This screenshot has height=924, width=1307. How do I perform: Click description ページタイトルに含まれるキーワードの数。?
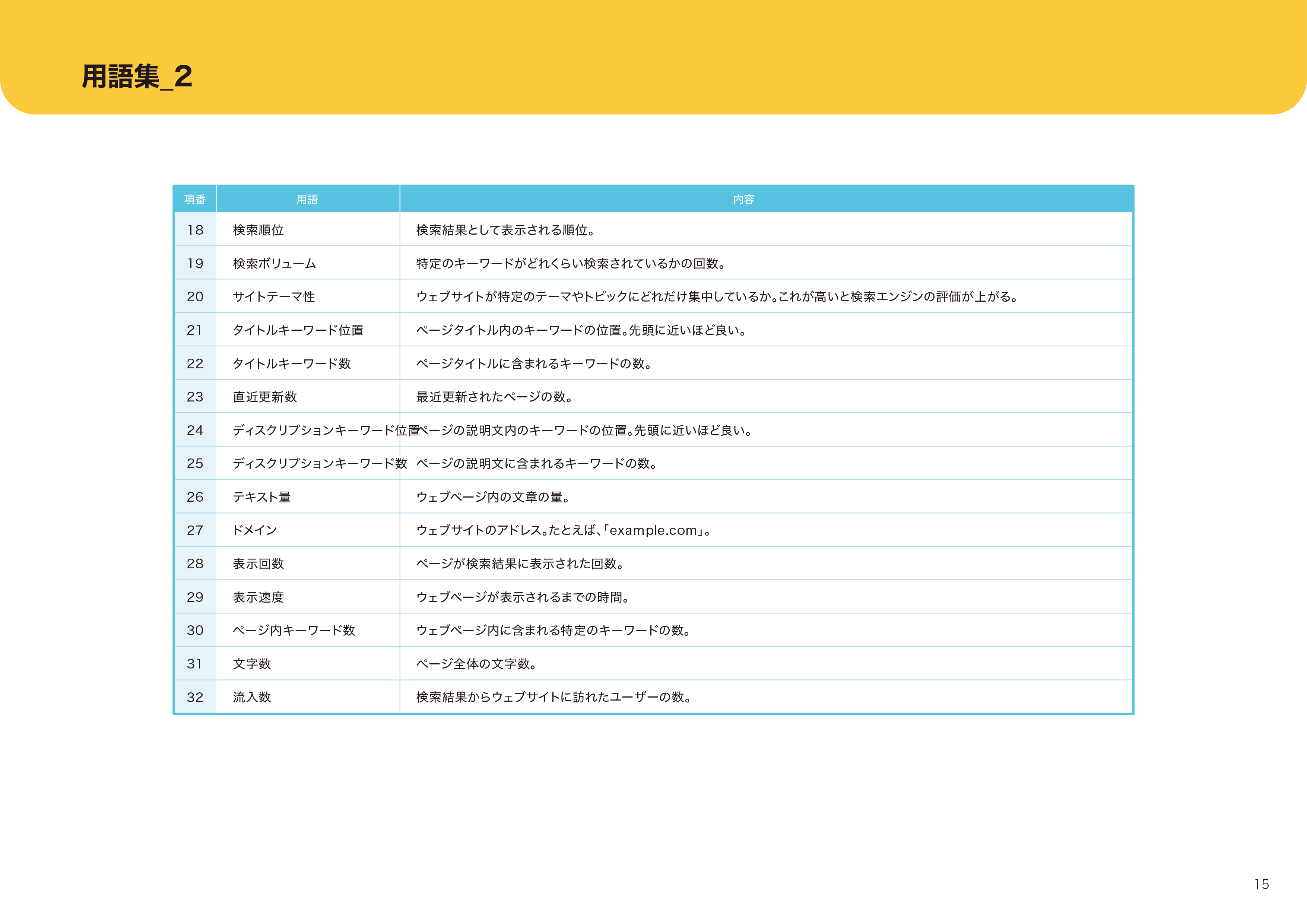pos(534,364)
